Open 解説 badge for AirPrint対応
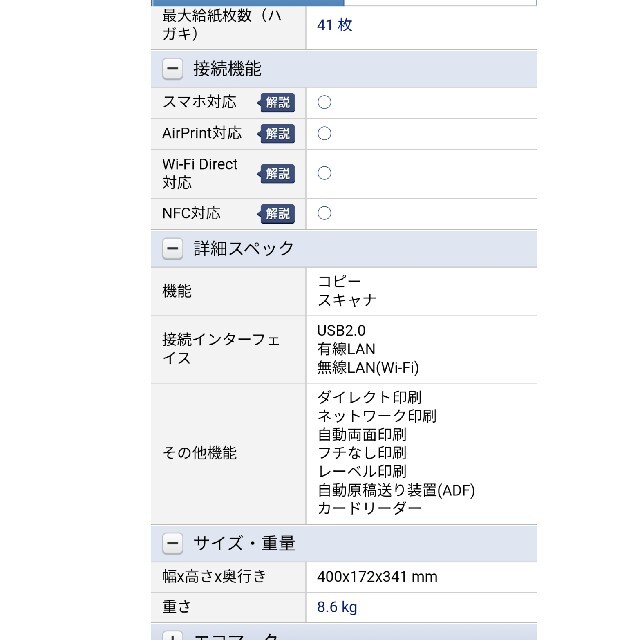Viewport: 640px width, 640px height. (x=276, y=134)
